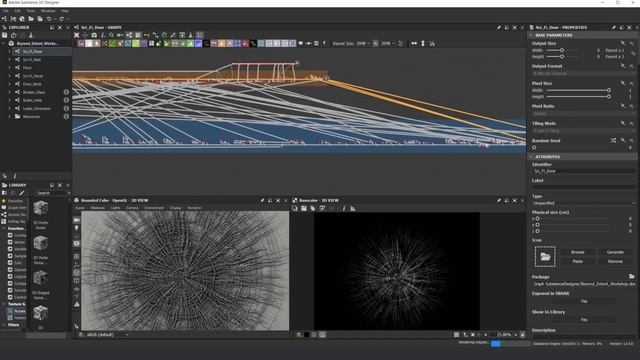
Task: Adjust the Pixel Size Height slider
Action: 578,97
